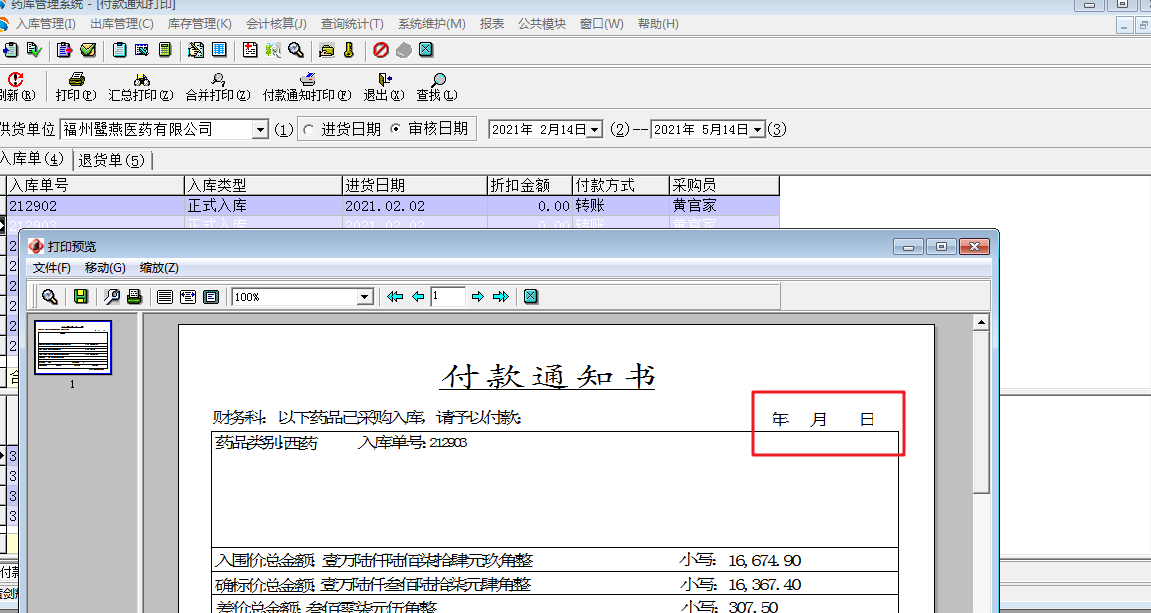Select the row with 入库单号 212902
Image resolution: width=1151 pixels, height=613 pixels.
[x=393, y=206]
